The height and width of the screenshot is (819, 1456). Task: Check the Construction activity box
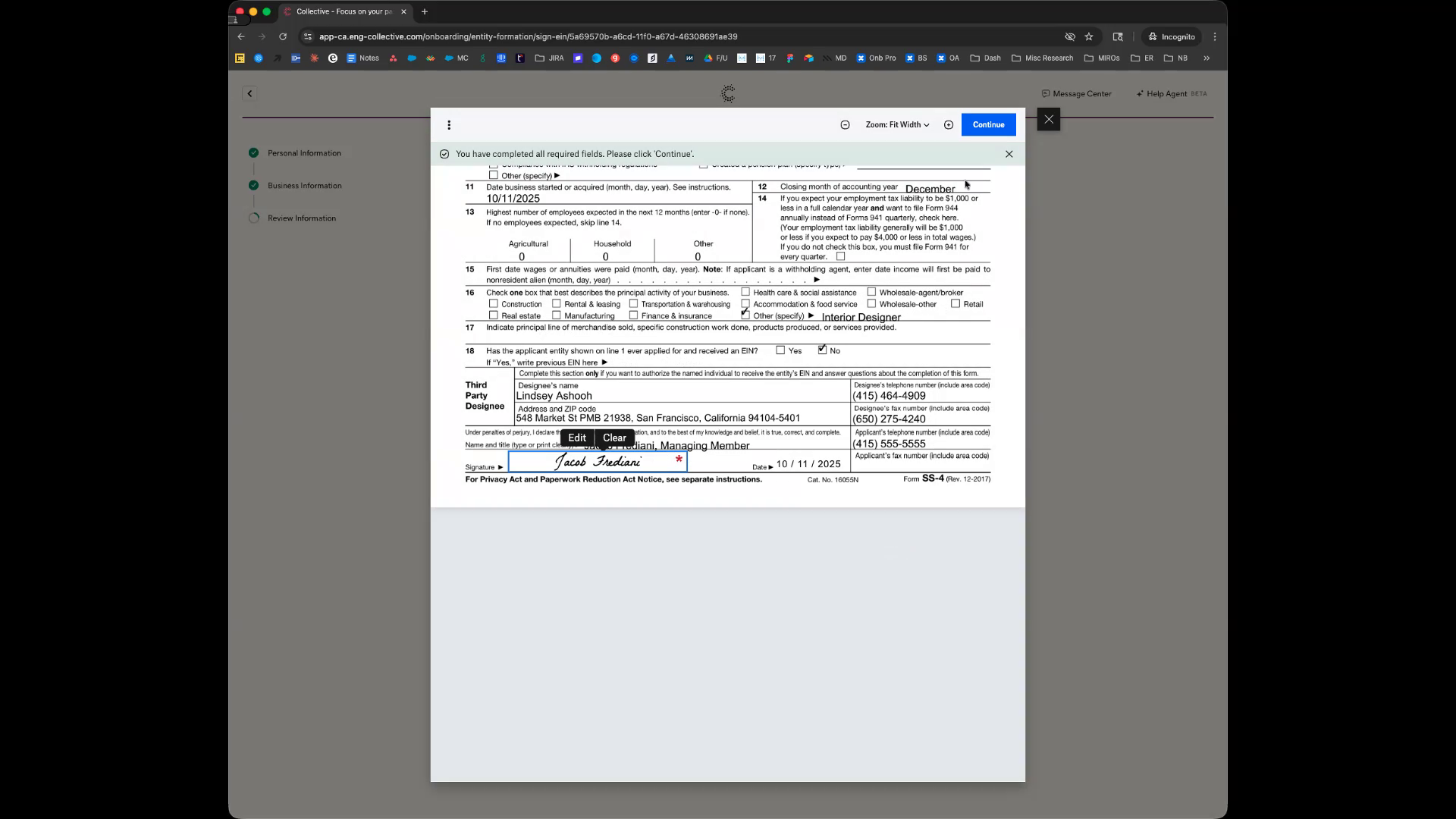coord(494,303)
